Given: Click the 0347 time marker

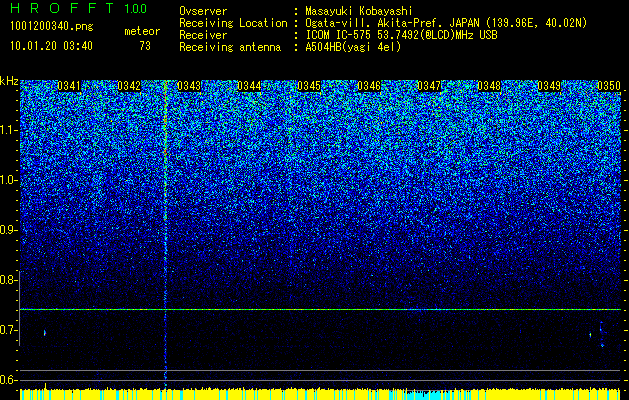Looking at the screenshot, I should (429, 86).
